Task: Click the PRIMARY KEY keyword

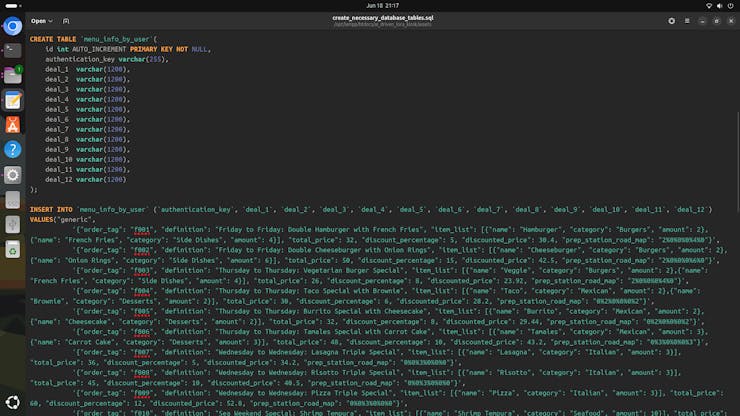Action: [151, 49]
